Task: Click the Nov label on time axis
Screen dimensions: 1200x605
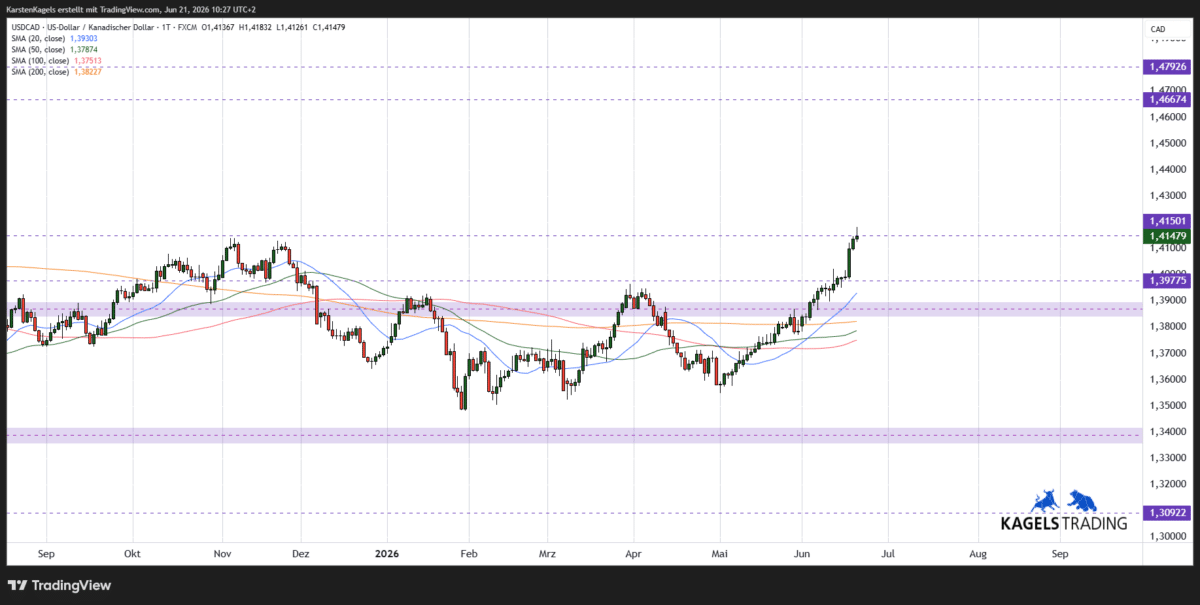Action: pos(223,552)
